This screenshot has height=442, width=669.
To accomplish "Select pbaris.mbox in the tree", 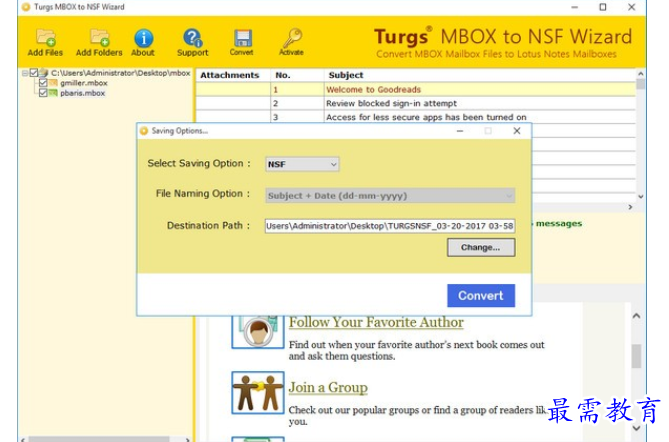I will [x=82, y=93].
